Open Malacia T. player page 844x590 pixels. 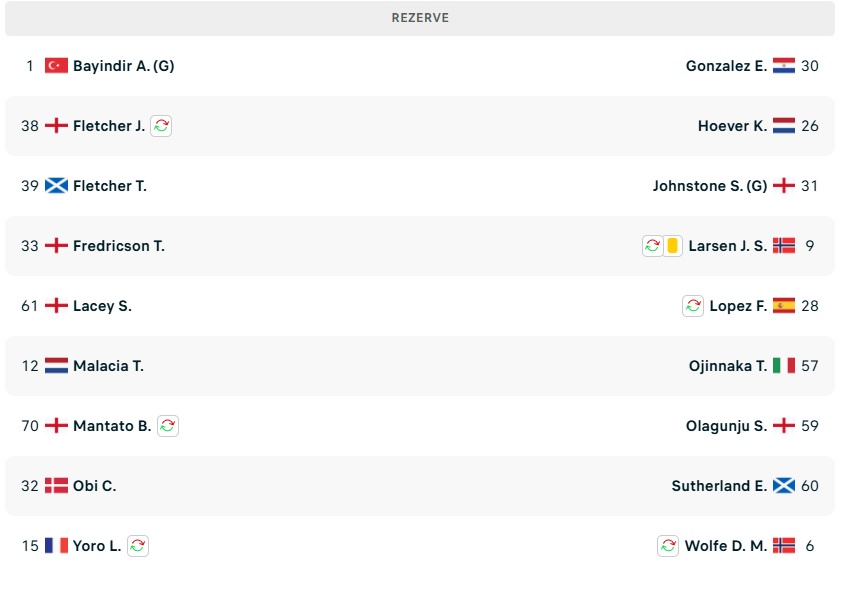[x=108, y=366]
